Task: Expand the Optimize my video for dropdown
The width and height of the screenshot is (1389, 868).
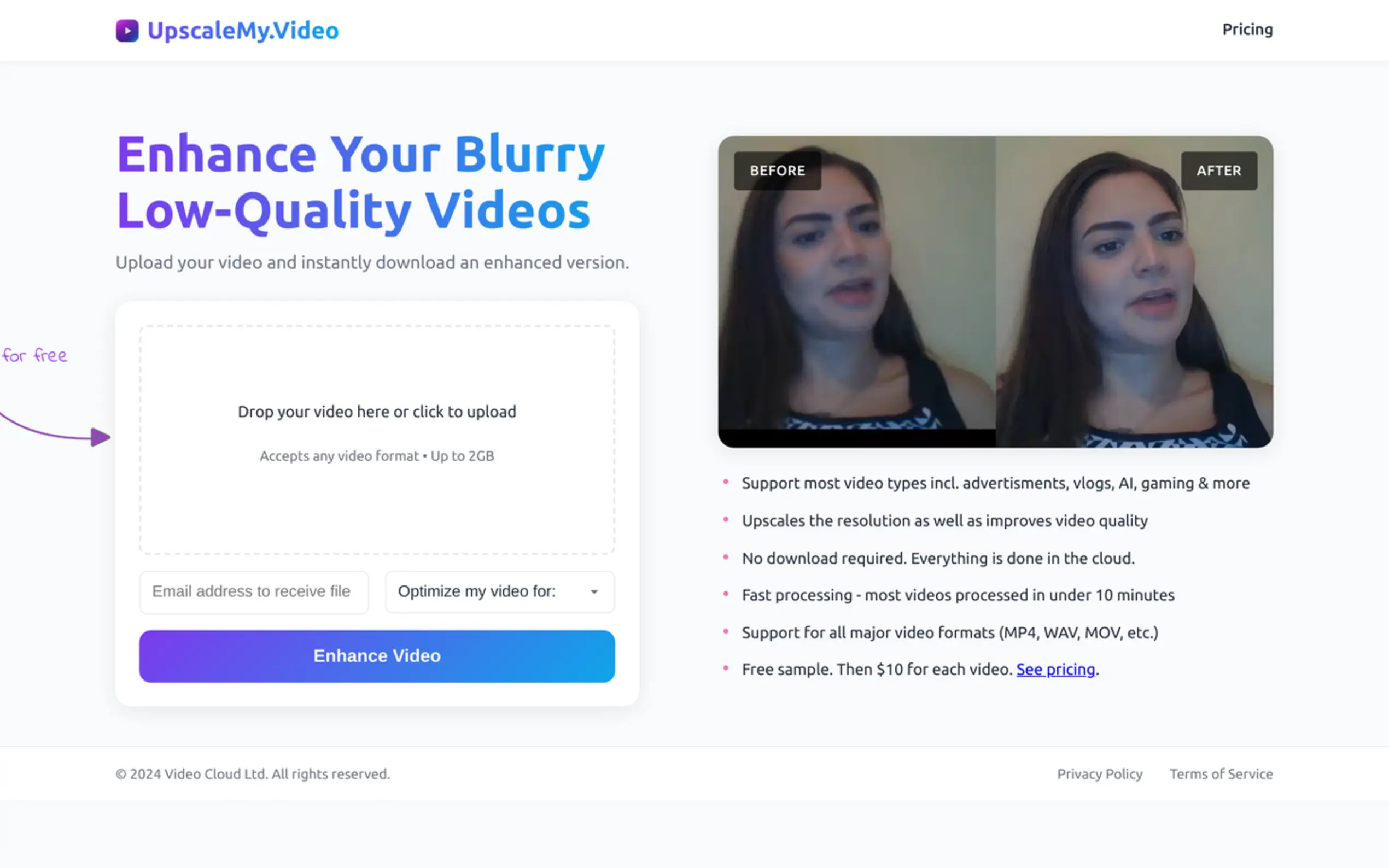Action: tap(500, 592)
